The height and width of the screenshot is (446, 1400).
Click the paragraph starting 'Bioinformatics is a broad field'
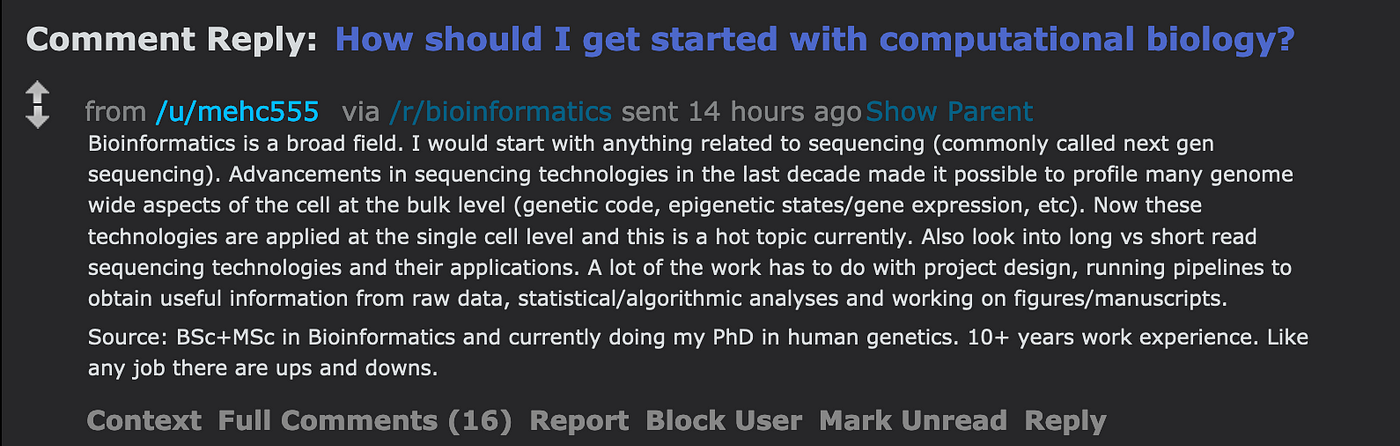(x=691, y=221)
